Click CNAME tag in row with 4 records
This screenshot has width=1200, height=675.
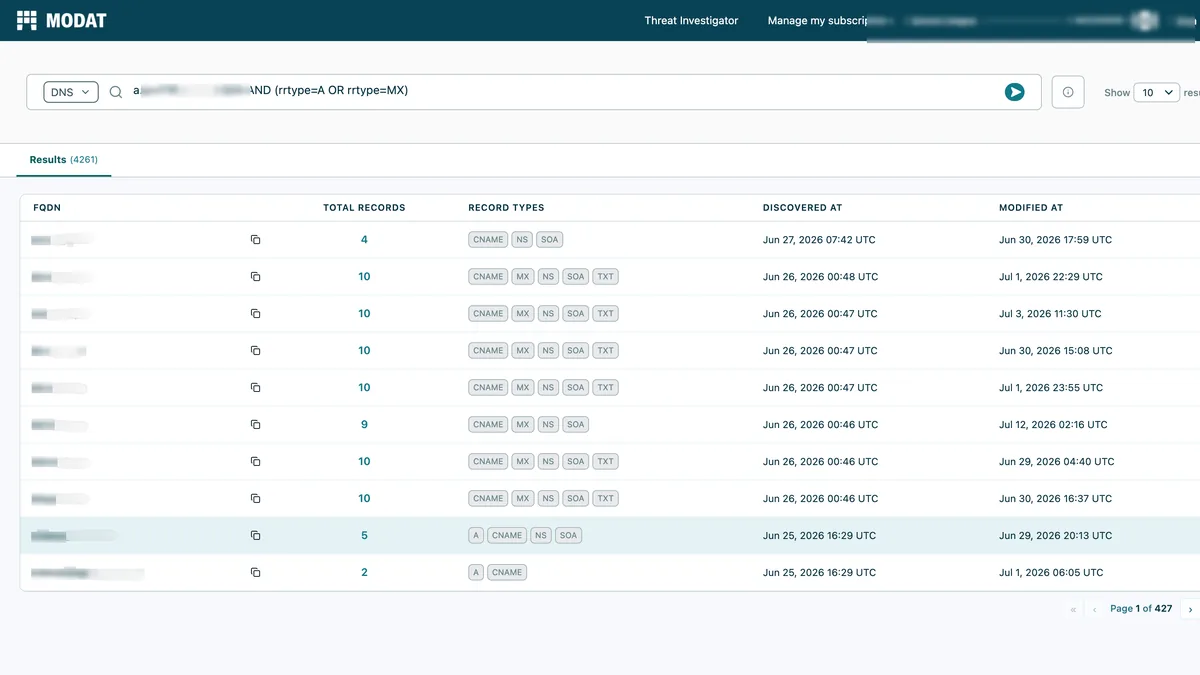point(488,240)
